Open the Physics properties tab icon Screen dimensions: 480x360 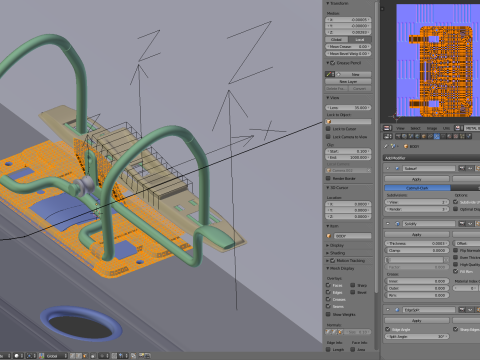[469, 136]
